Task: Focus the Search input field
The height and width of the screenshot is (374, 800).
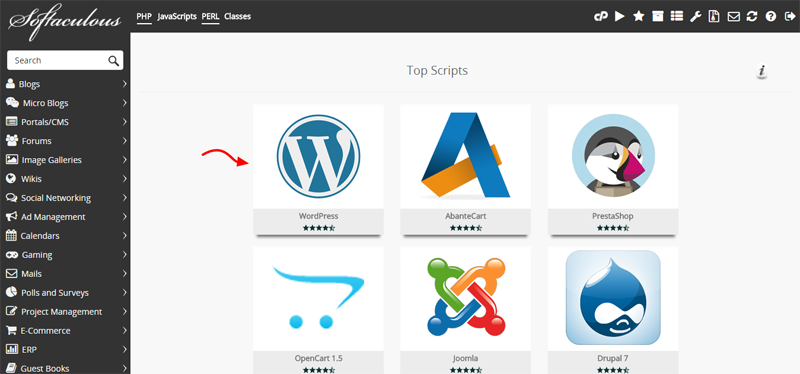Action: click(65, 60)
